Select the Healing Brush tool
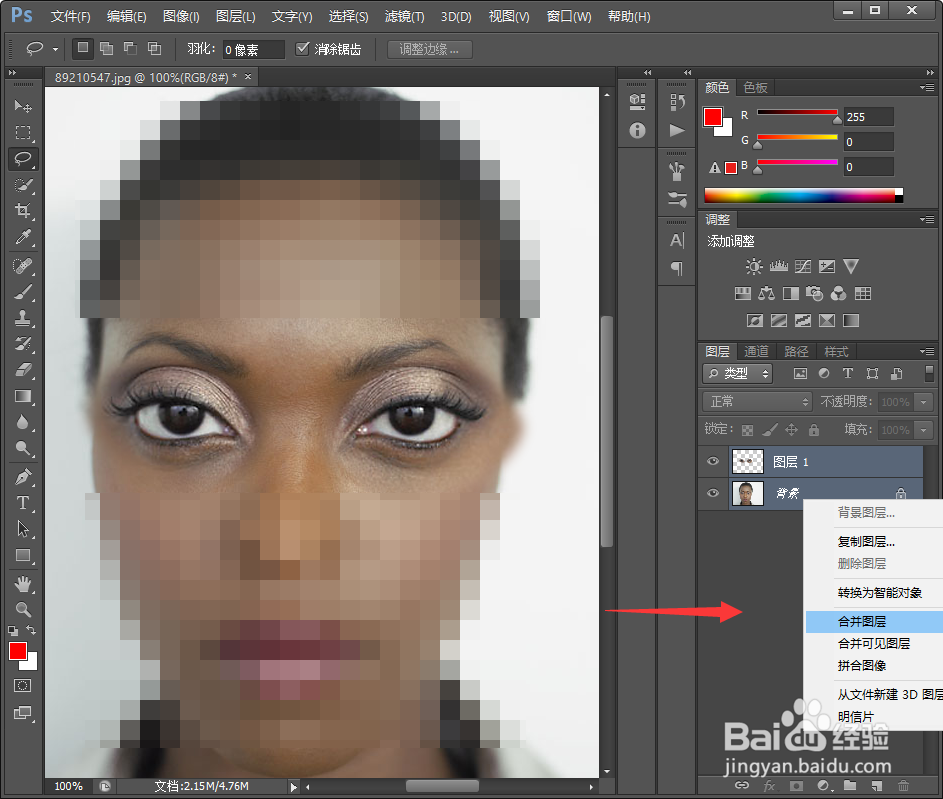The image size is (943, 799). pos(23,266)
